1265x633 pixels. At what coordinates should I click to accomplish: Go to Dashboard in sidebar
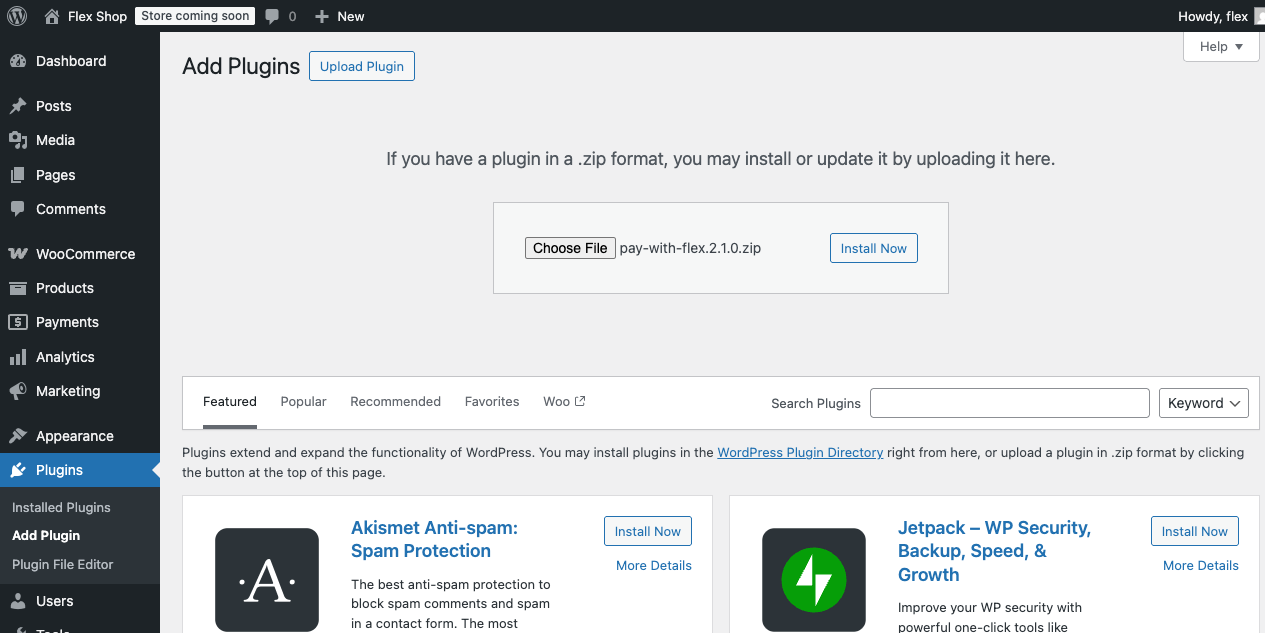coord(80,61)
